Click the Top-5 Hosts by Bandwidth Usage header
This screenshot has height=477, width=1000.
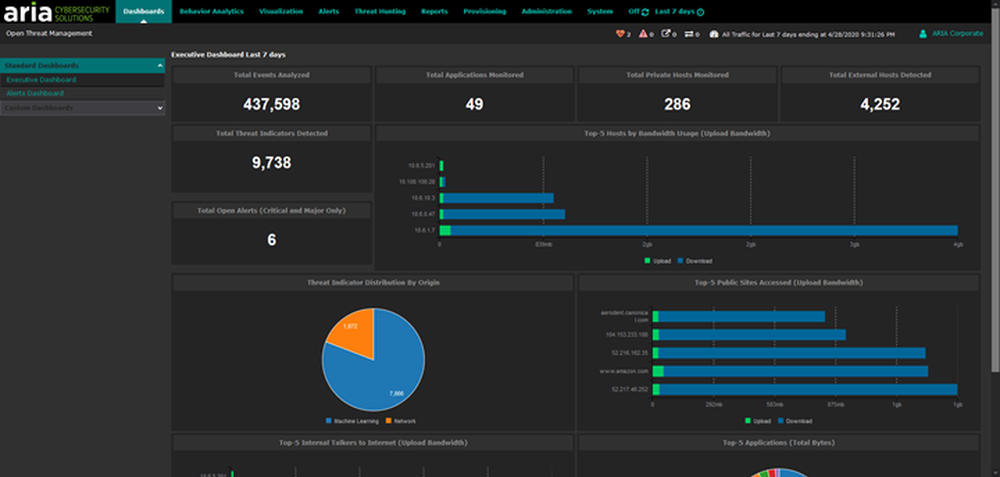[x=677, y=134]
